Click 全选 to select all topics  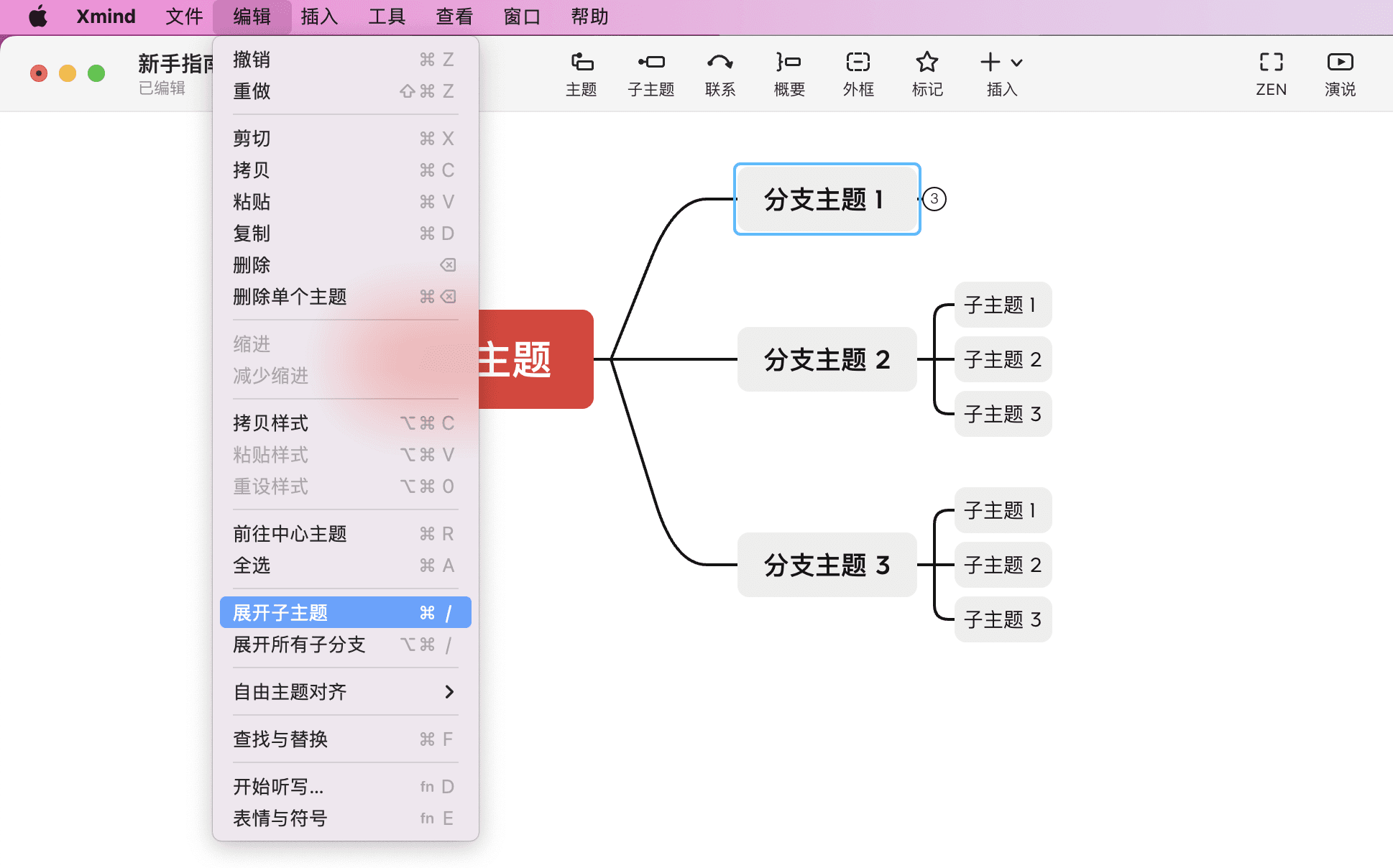tap(252, 565)
